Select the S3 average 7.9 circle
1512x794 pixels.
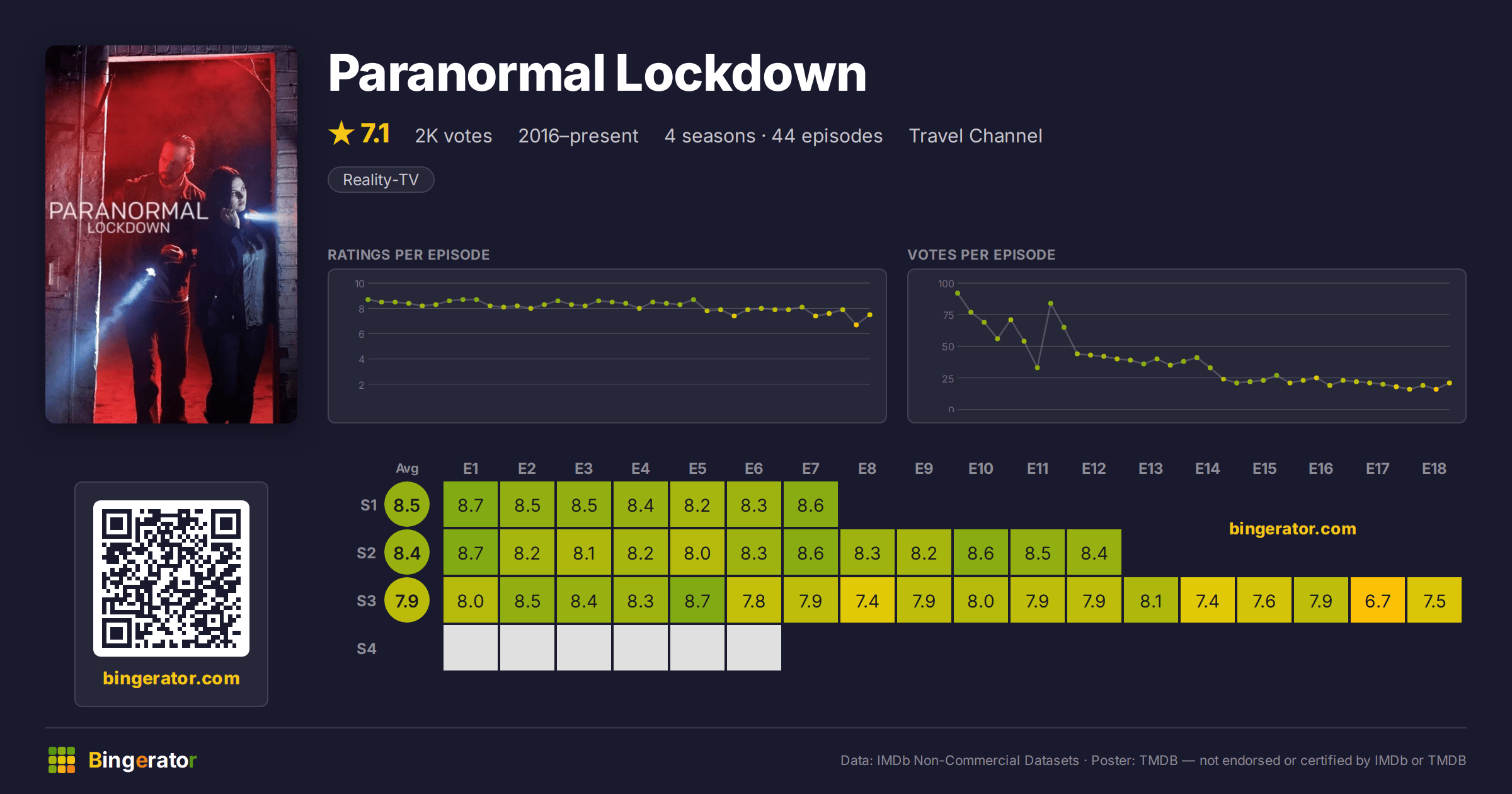(407, 601)
